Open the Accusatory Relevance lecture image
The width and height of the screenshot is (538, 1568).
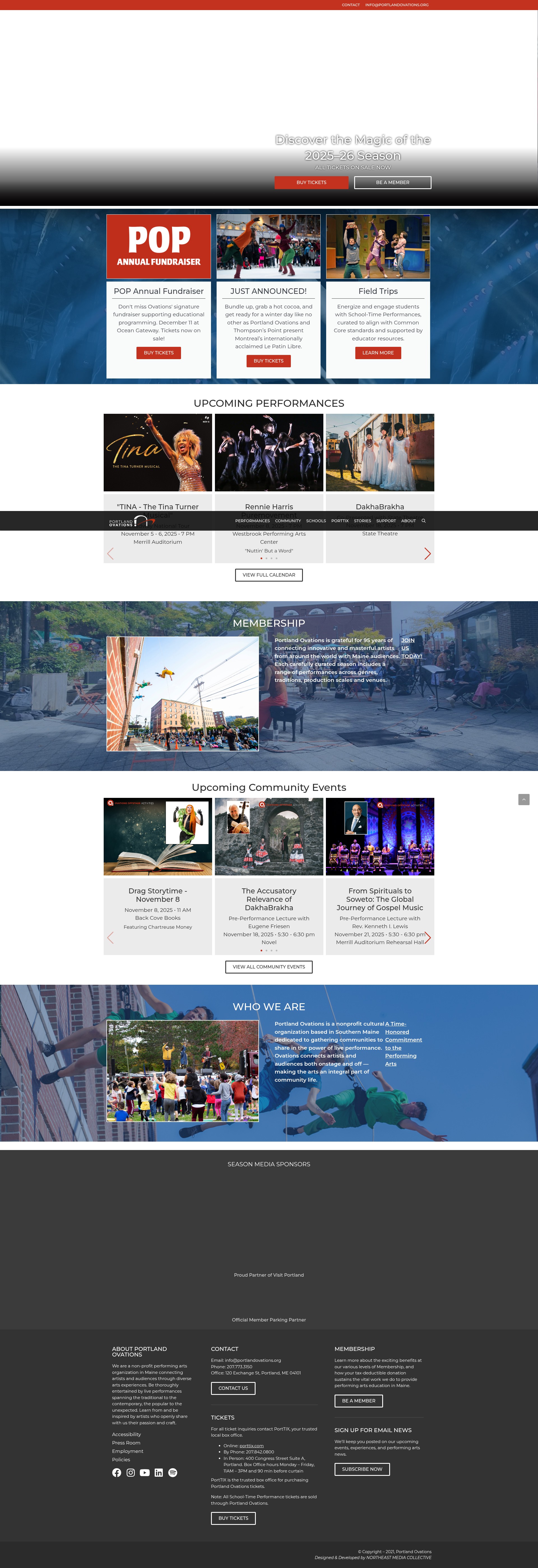[269, 837]
